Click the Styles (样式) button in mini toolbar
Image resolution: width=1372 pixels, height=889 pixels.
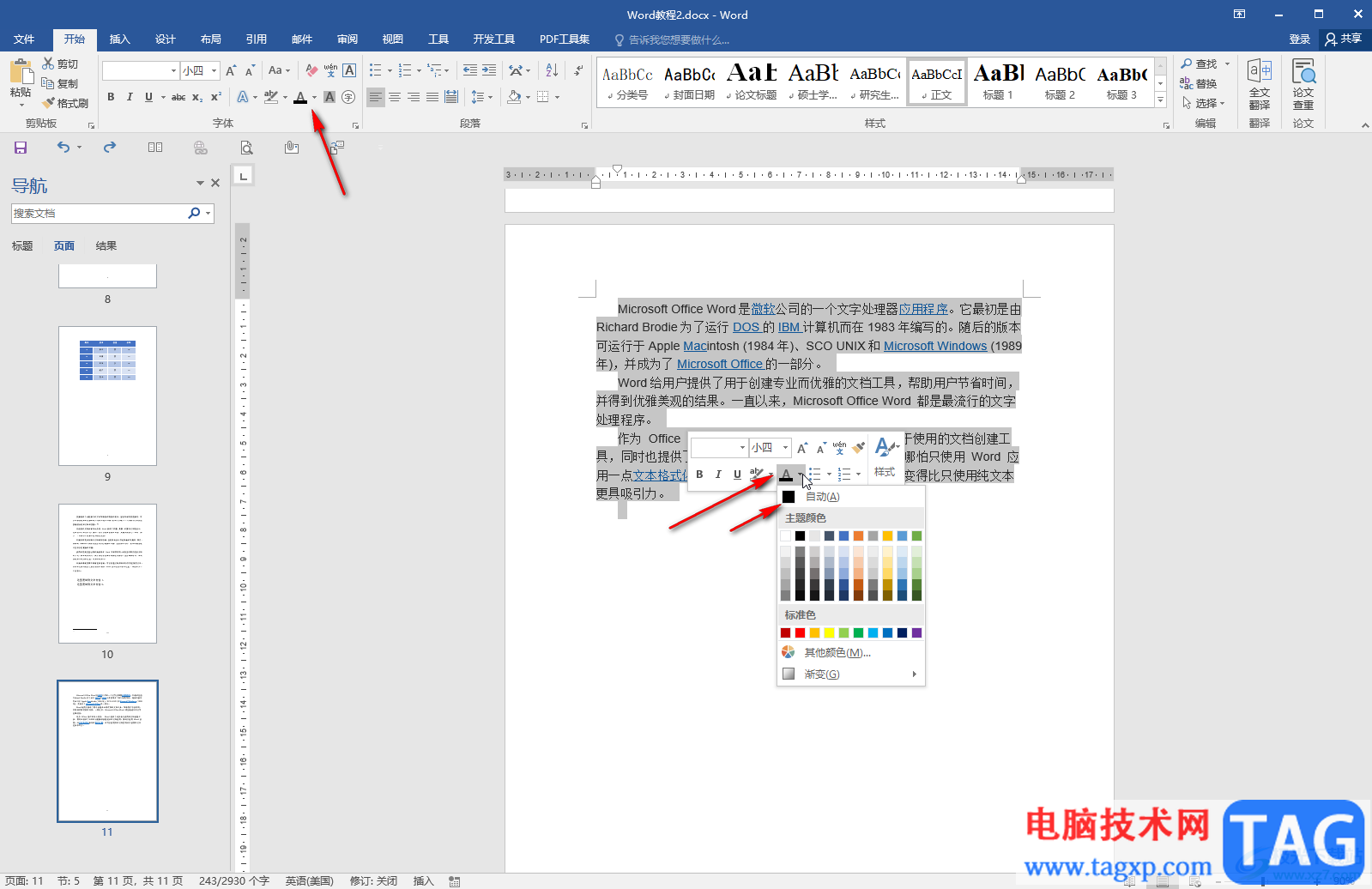click(885, 457)
